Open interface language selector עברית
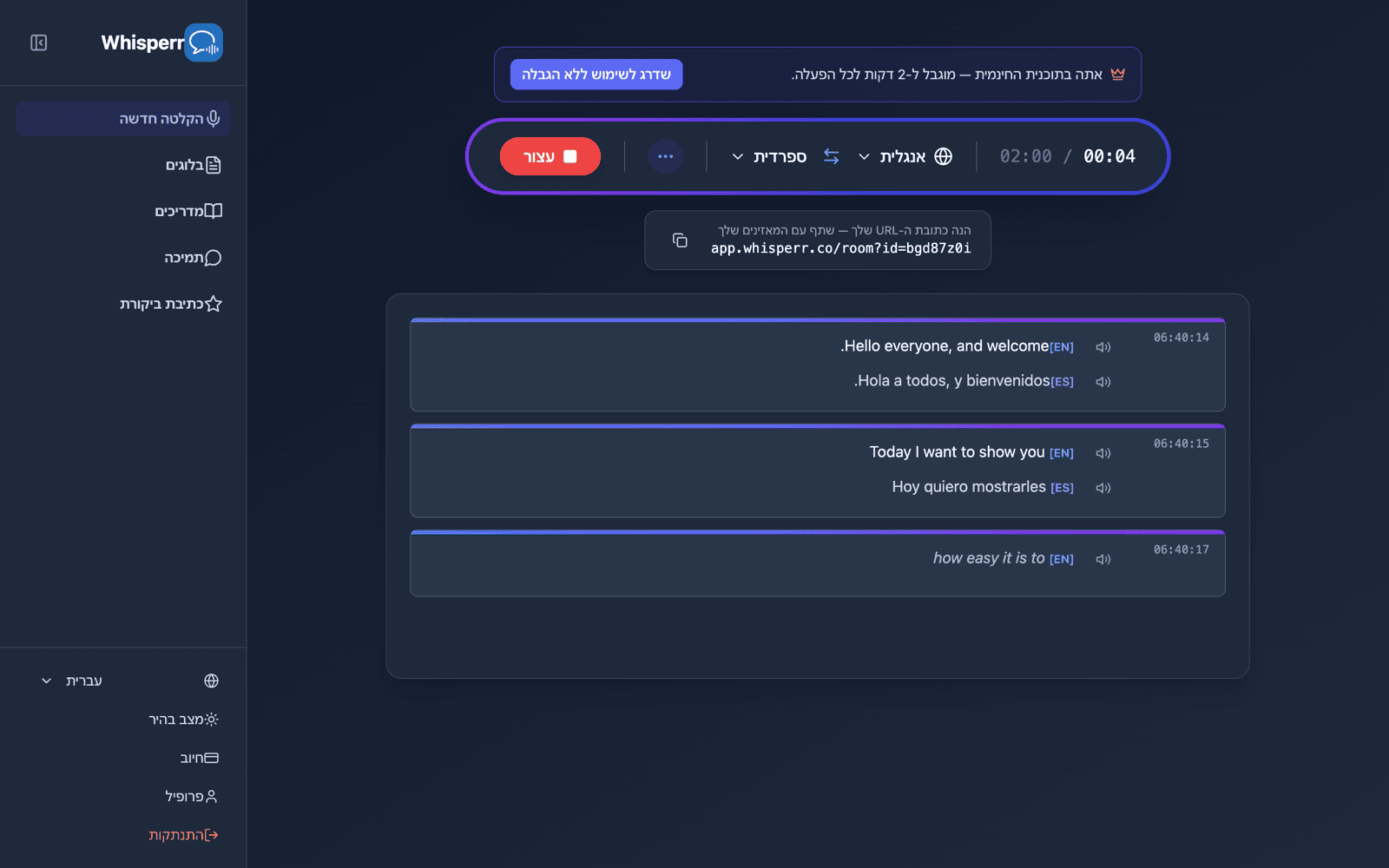 (129, 681)
